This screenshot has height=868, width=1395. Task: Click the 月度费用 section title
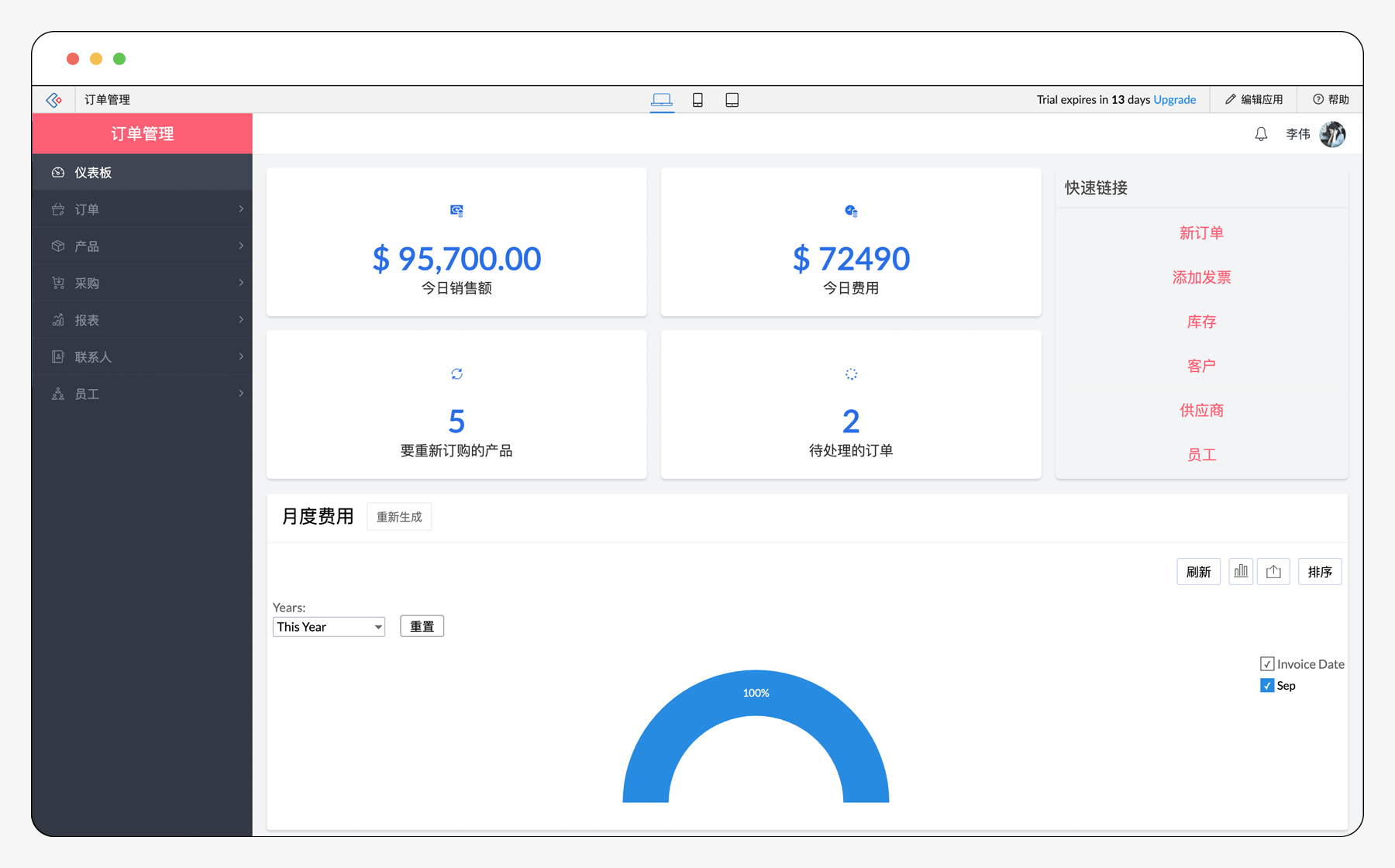318,517
